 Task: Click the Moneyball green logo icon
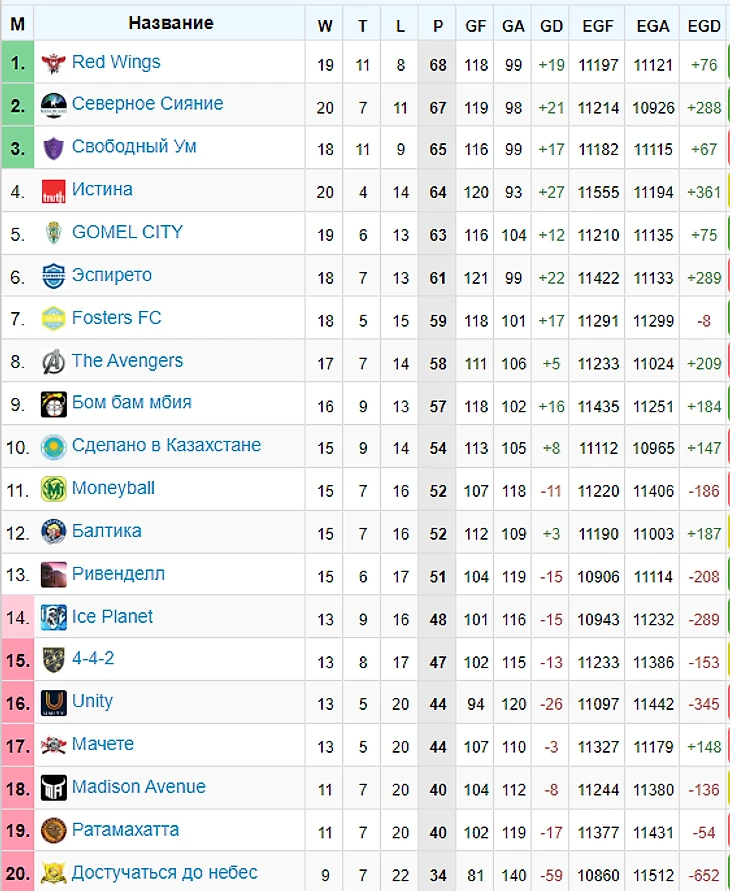click(x=53, y=489)
